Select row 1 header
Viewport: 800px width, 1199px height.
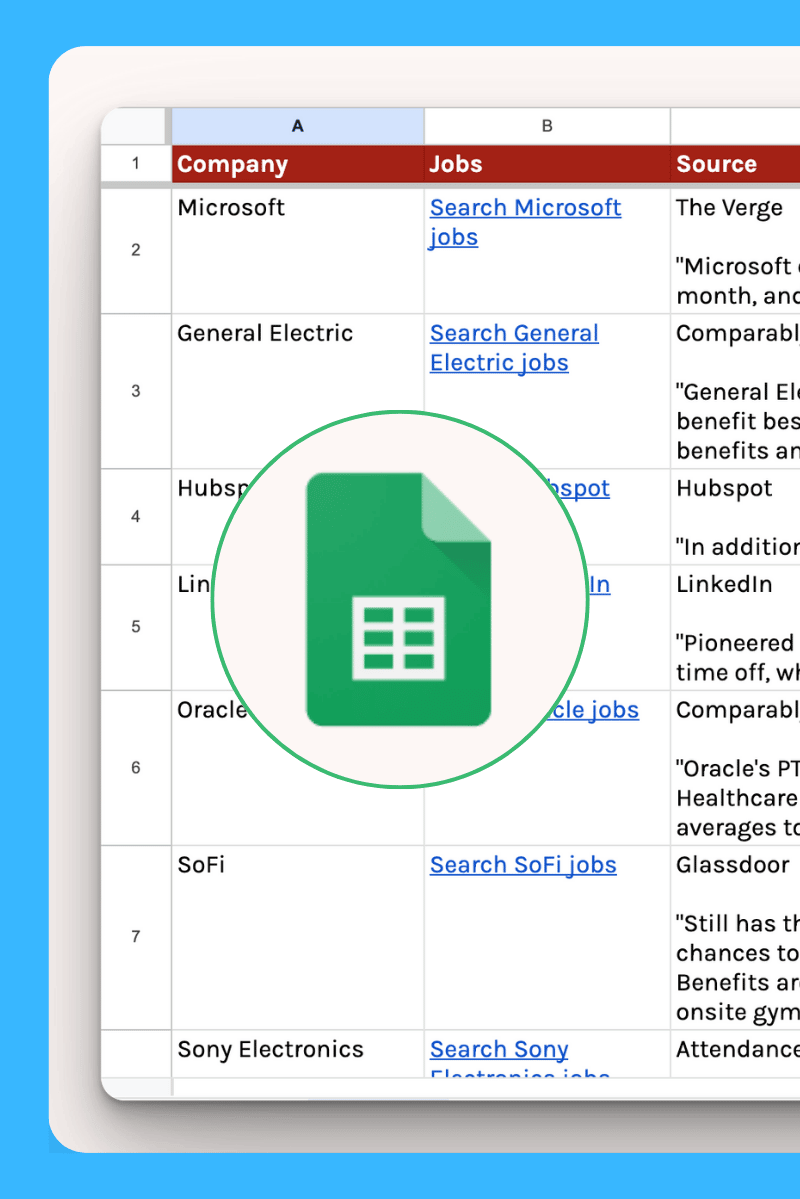tap(135, 164)
